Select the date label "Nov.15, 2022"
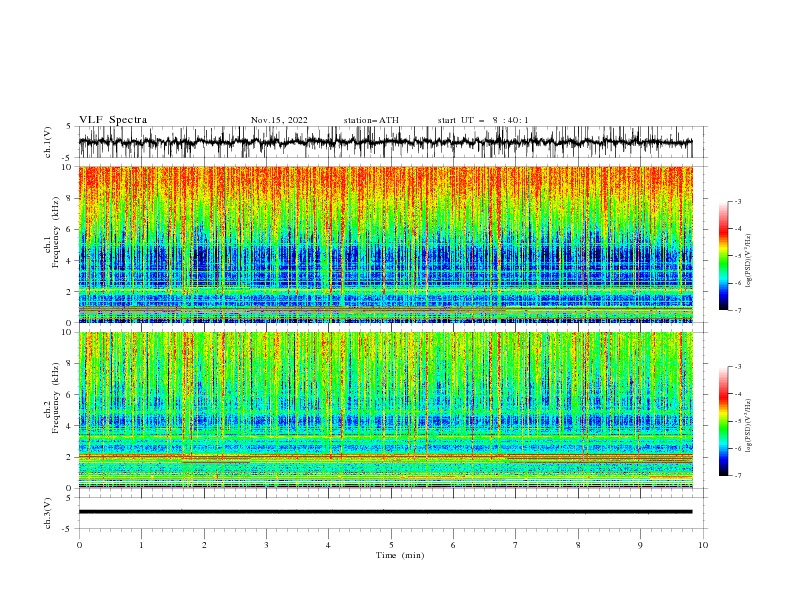Viewport: 792px width, 612px height. click(279, 120)
